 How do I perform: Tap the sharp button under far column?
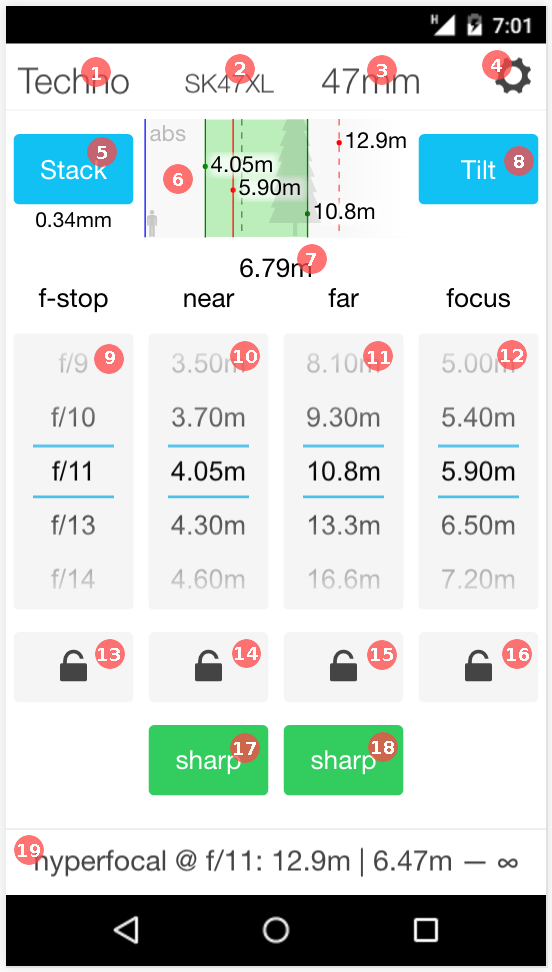[x=343, y=760]
